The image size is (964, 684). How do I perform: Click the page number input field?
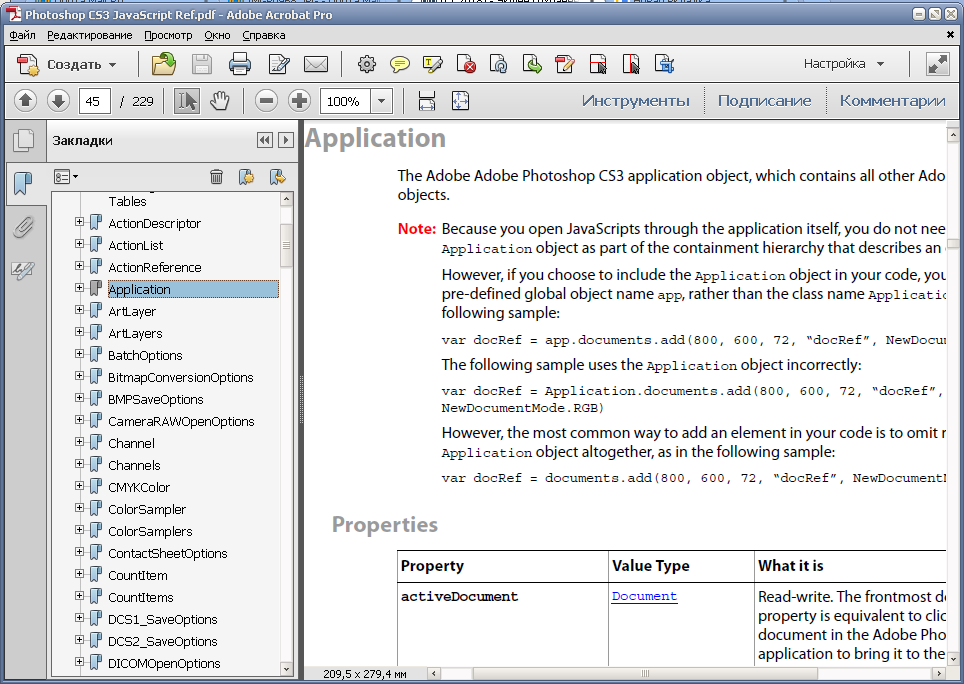click(x=95, y=101)
